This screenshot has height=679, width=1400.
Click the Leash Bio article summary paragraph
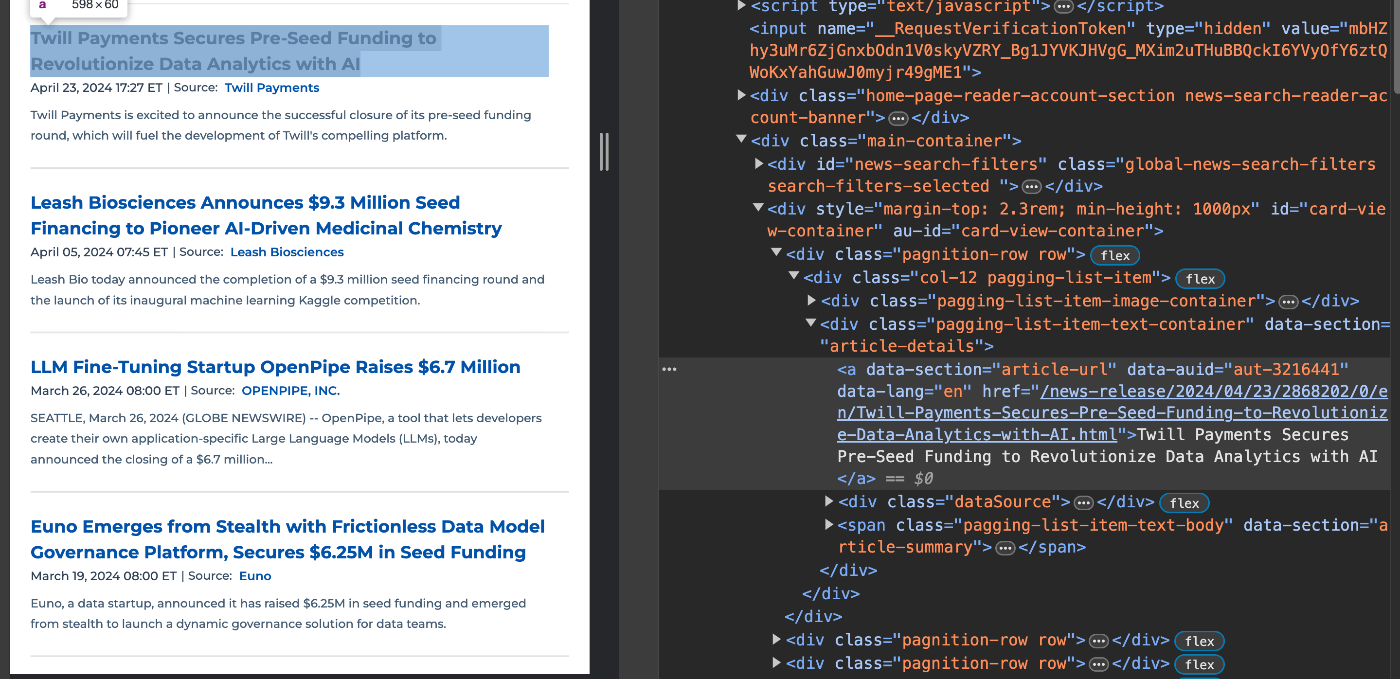pyautogui.click(x=288, y=290)
